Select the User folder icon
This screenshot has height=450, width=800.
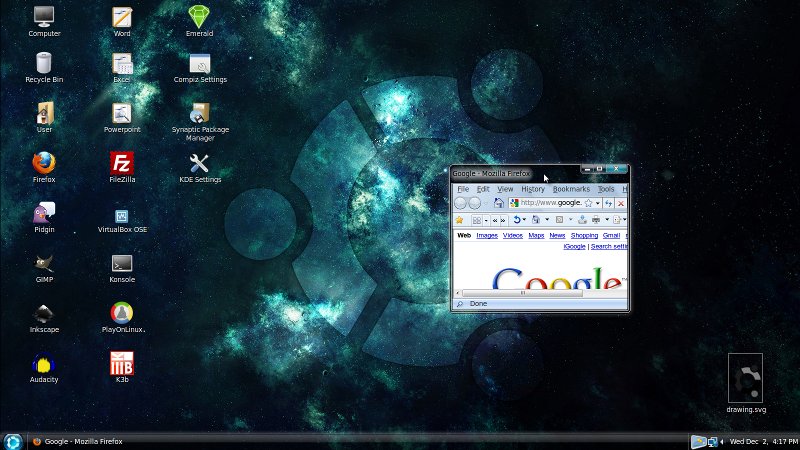point(44,117)
